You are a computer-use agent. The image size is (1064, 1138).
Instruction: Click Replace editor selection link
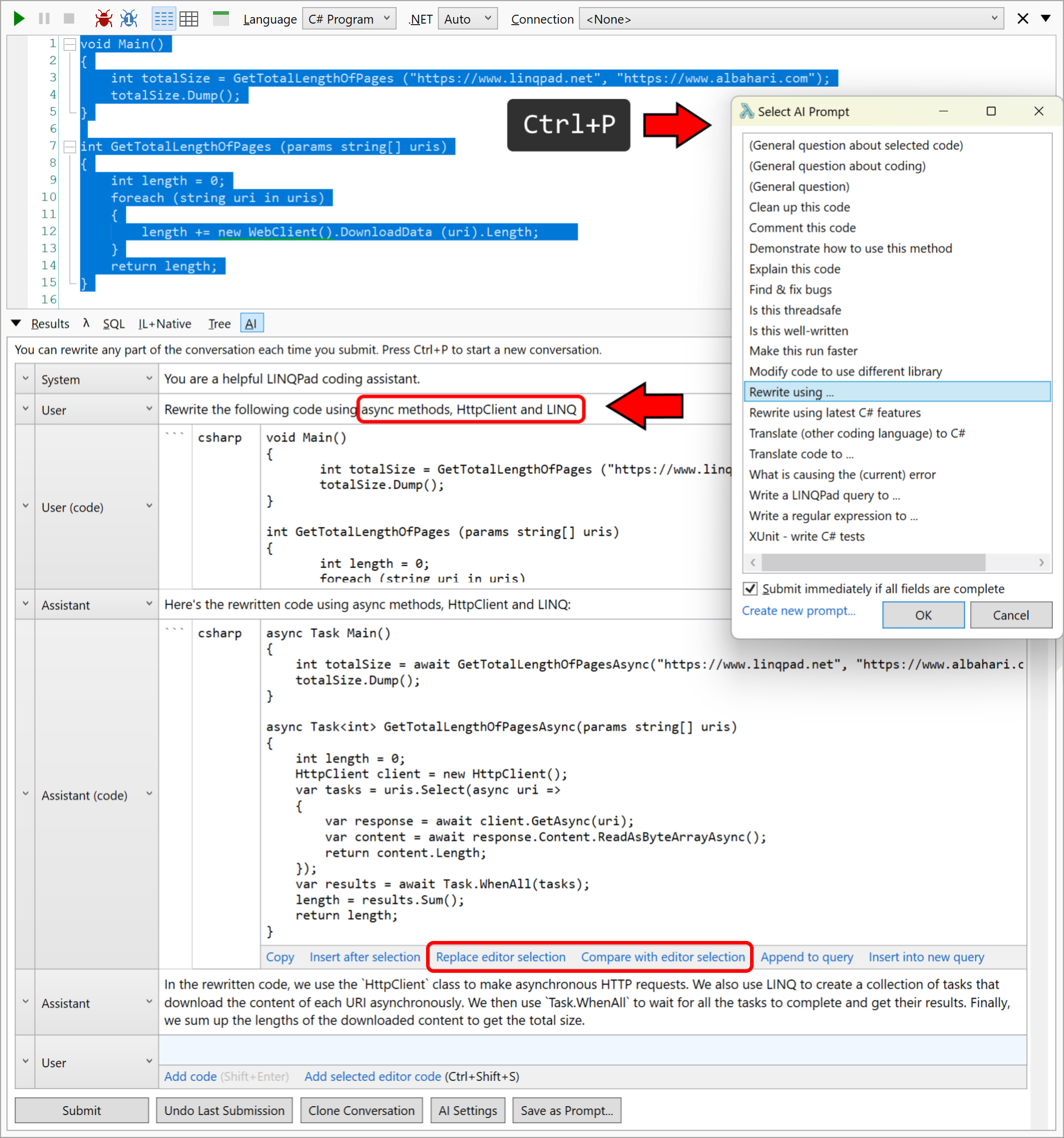coord(500,957)
